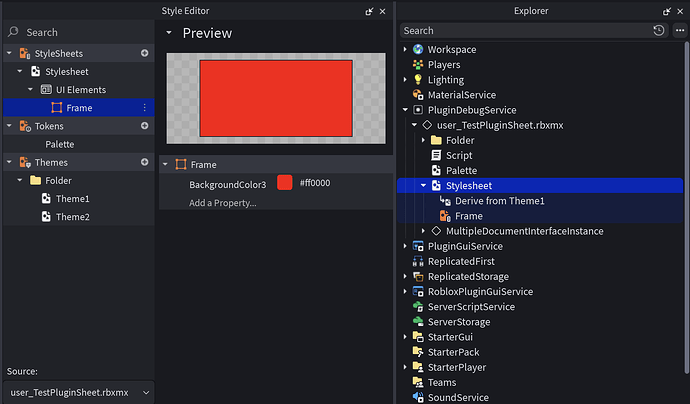
Task: Select Theme1 in the Themes folder
Action: tap(72, 199)
